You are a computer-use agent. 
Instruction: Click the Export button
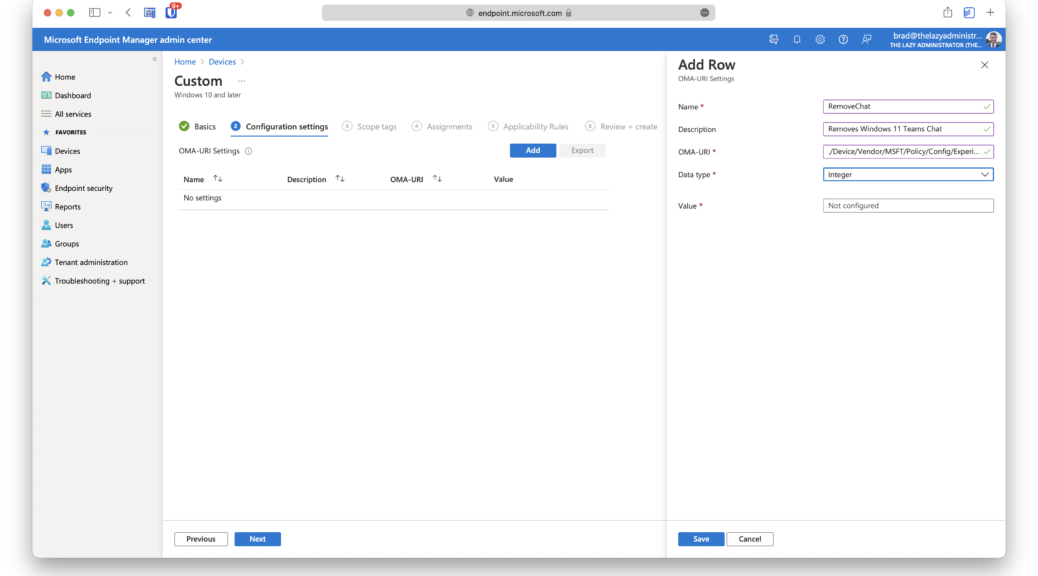583,150
